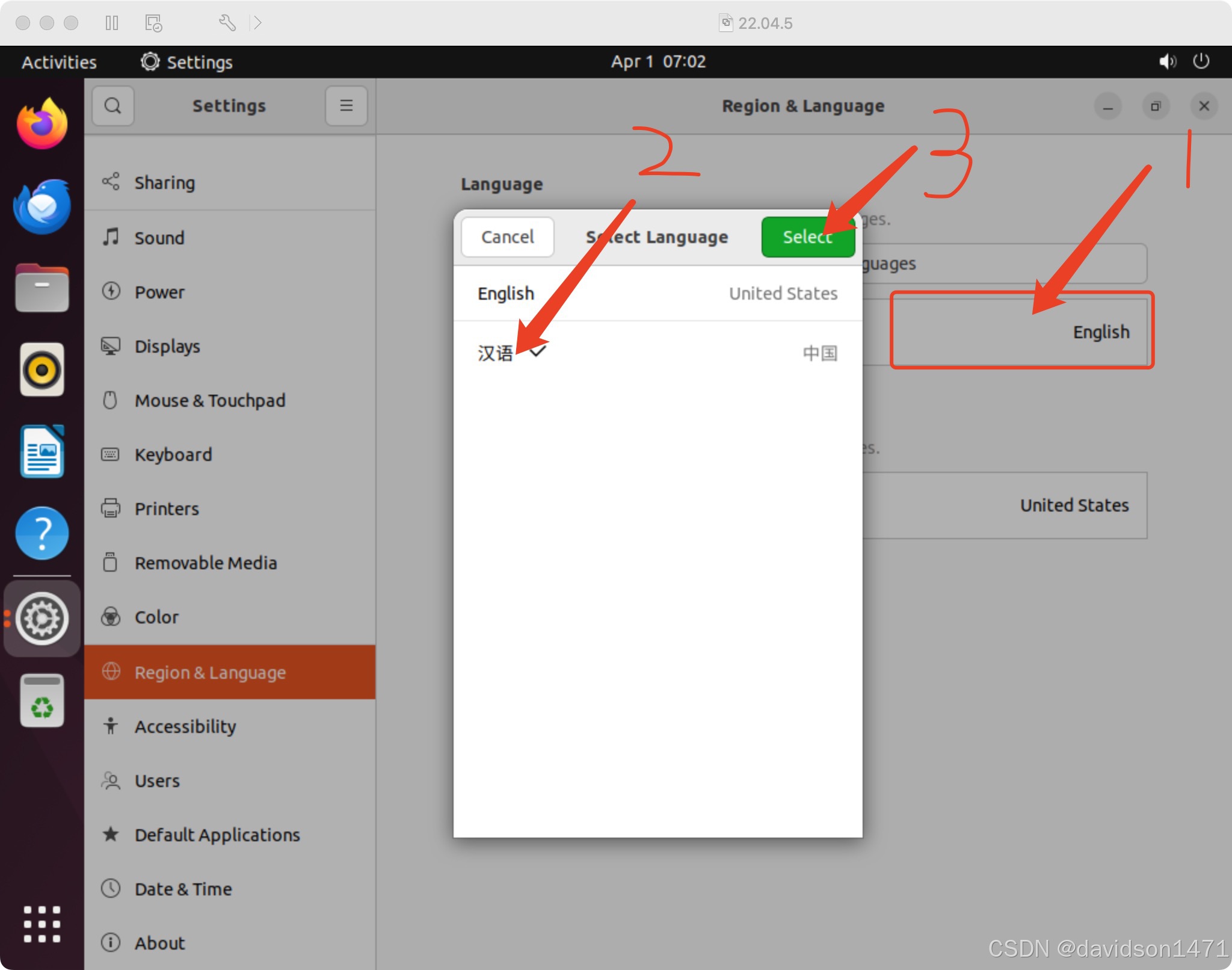Image resolution: width=1232 pixels, height=970 pixels.
Task: Click Activities in the top bar
Action: click(x=59, y=62)
